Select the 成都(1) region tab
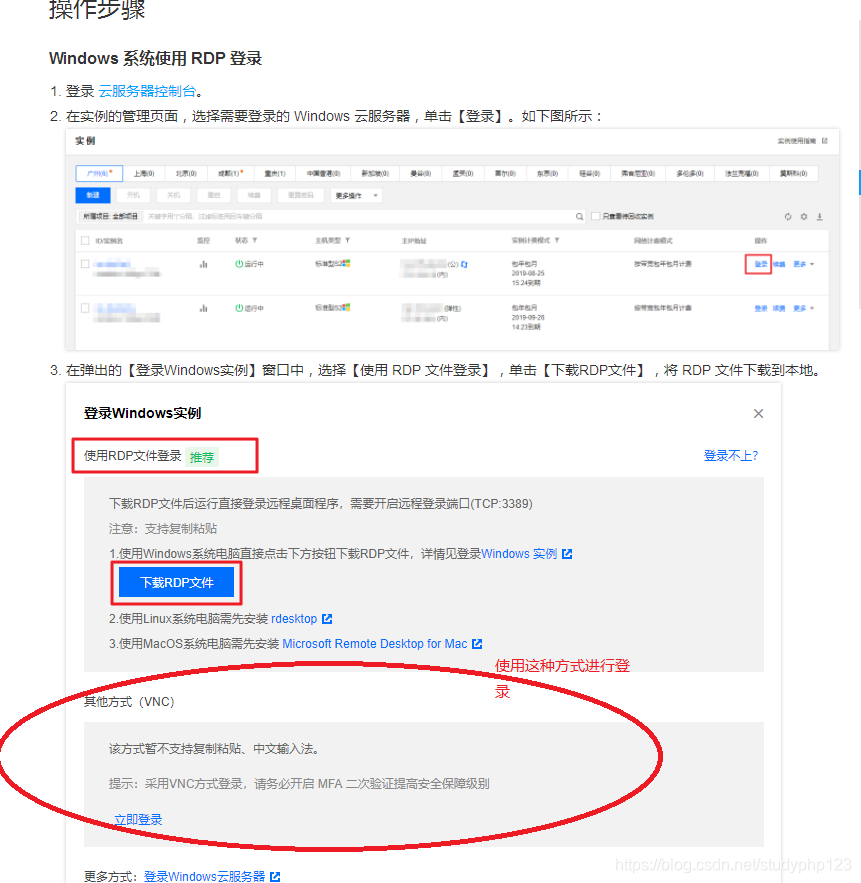Image resolution: width=861 pixels, height=883 pixels. pyautogui.click(x=230, y=173)
